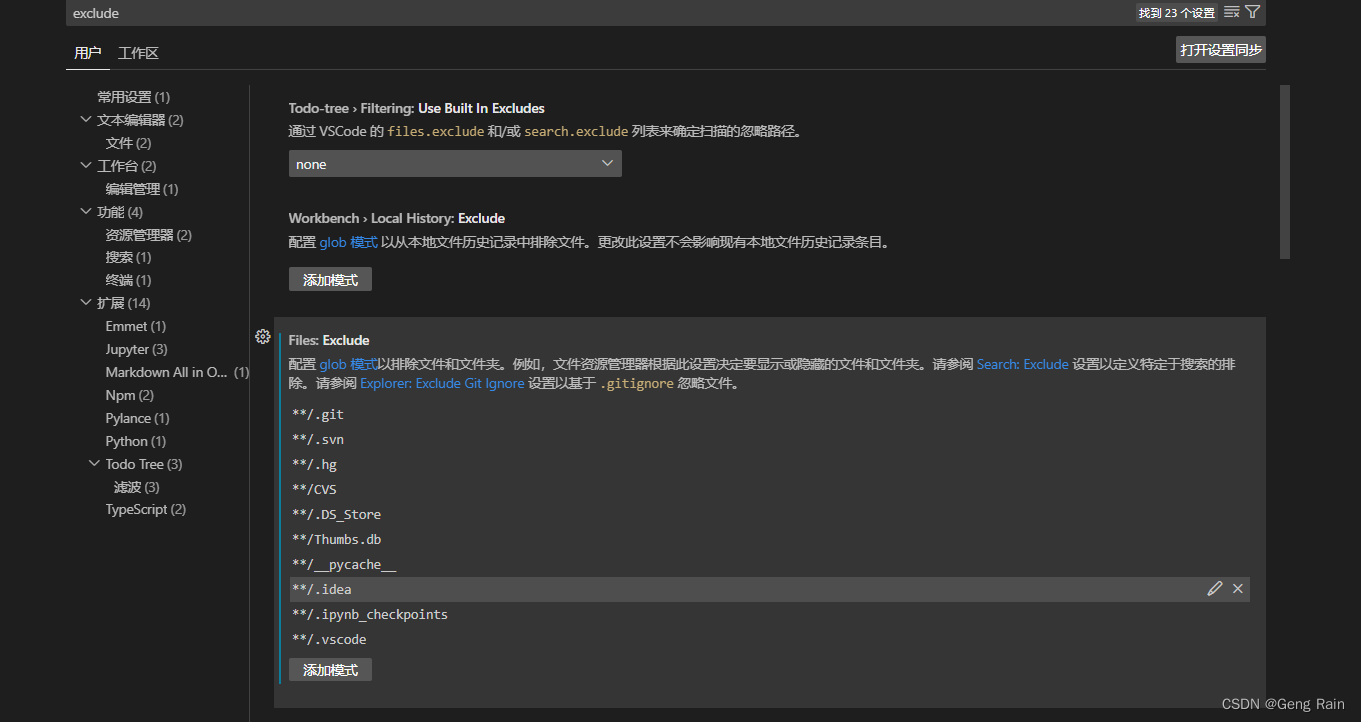Select the **/.vscode pattern row
The image size is (1361, 722).
(770, 639)
